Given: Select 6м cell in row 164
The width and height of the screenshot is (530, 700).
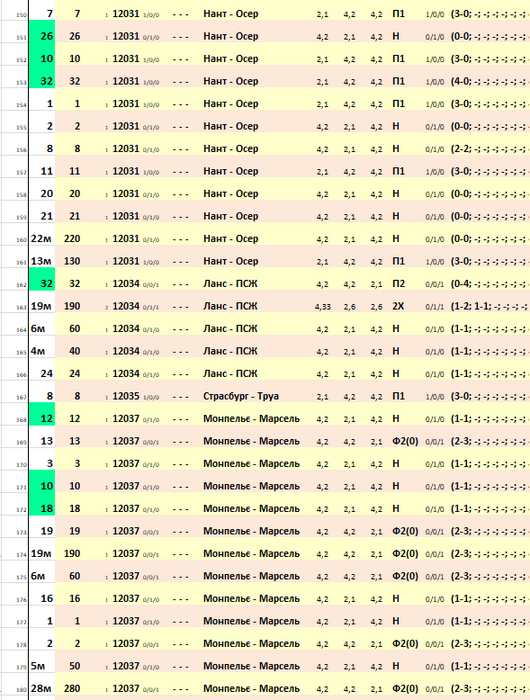Looking at the screenshot, I should (38, 329).
